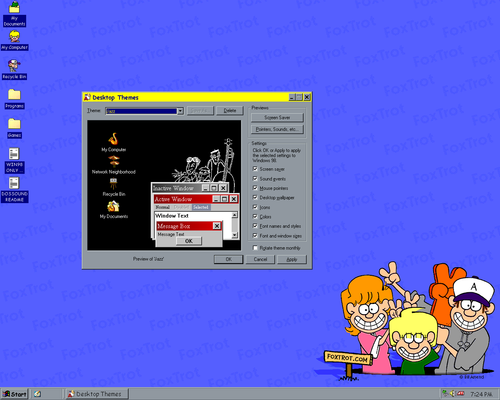The width and height of the screenshot is (500, 400).
Task: Select the Programs folder icon
Action: (14, 99)
